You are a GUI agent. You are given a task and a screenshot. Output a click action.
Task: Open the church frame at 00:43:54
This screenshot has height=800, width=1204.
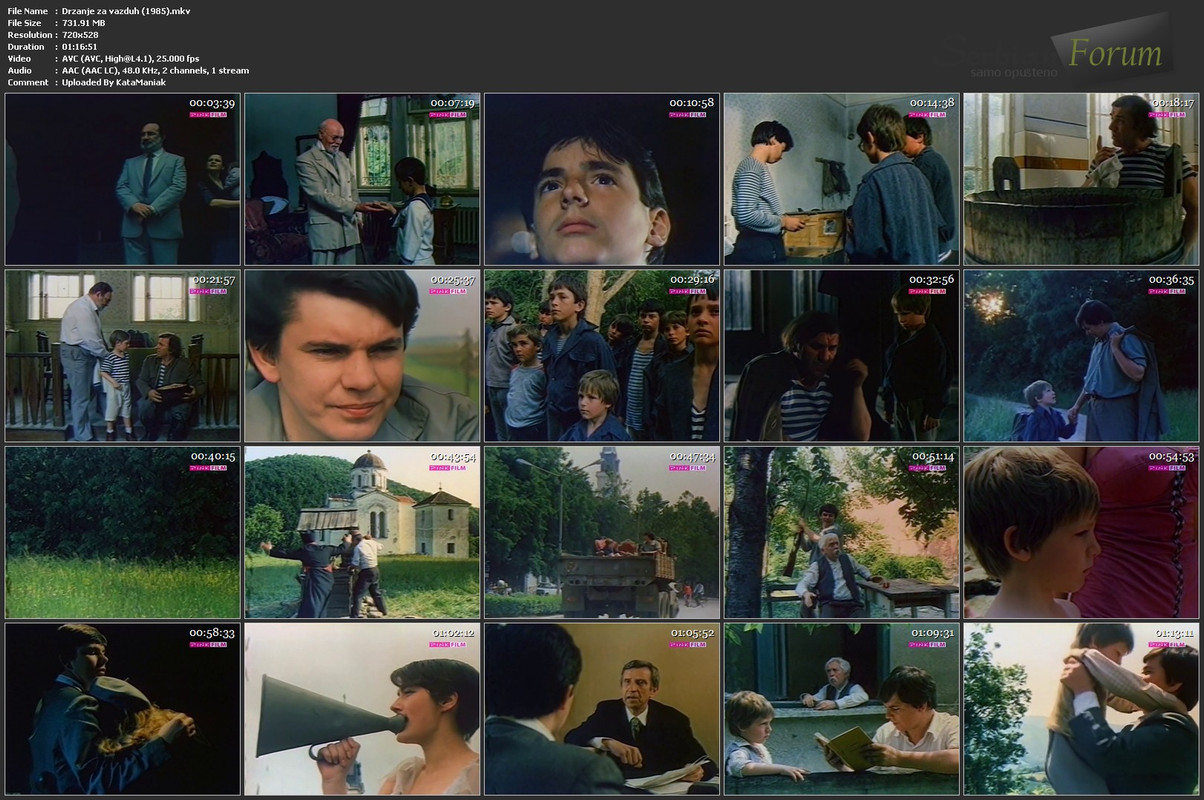362,532
